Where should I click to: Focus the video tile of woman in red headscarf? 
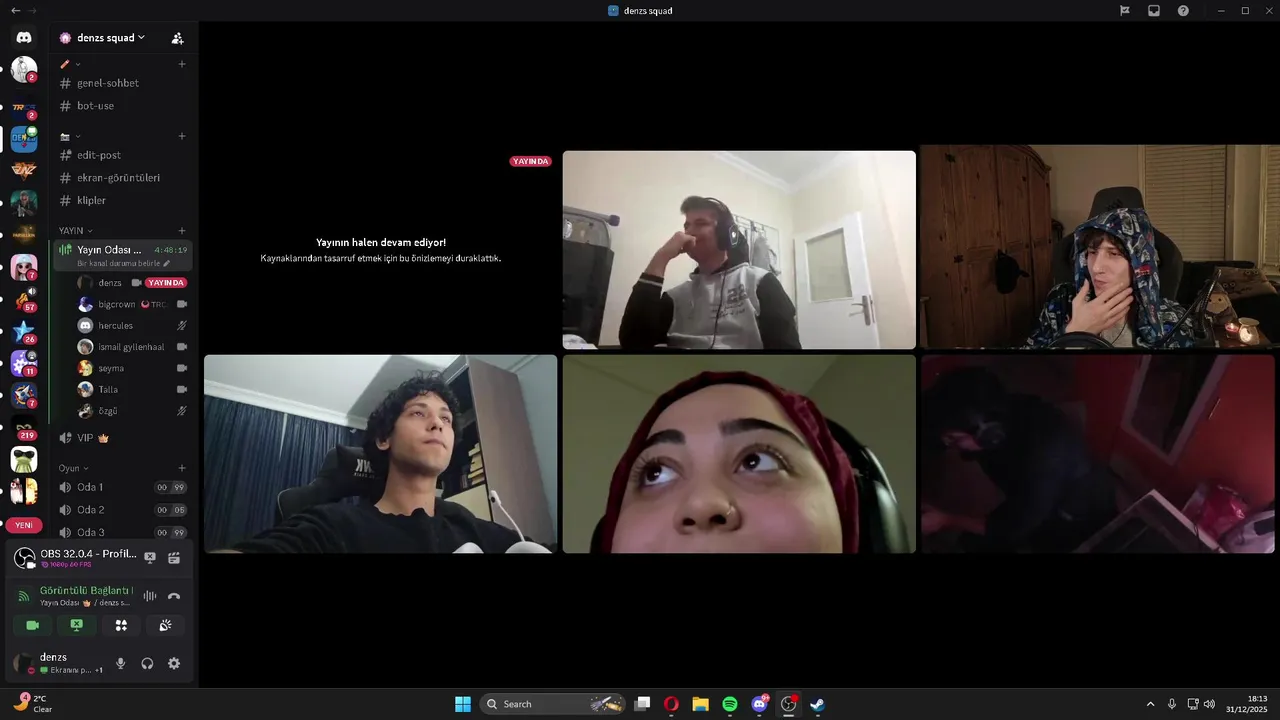pyautogui.click(x=739, y=454)
